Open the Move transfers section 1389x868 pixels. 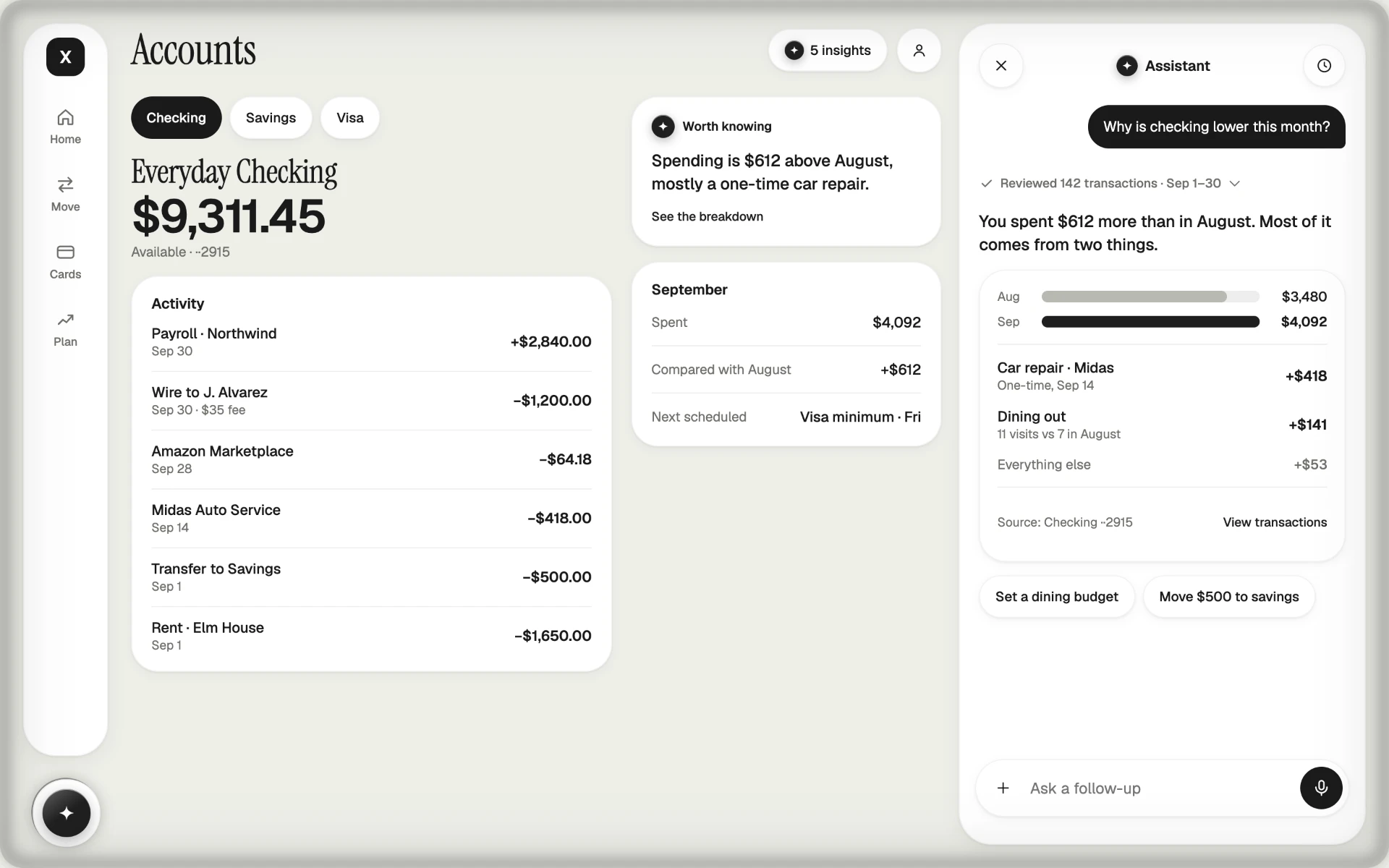point(65,194)
